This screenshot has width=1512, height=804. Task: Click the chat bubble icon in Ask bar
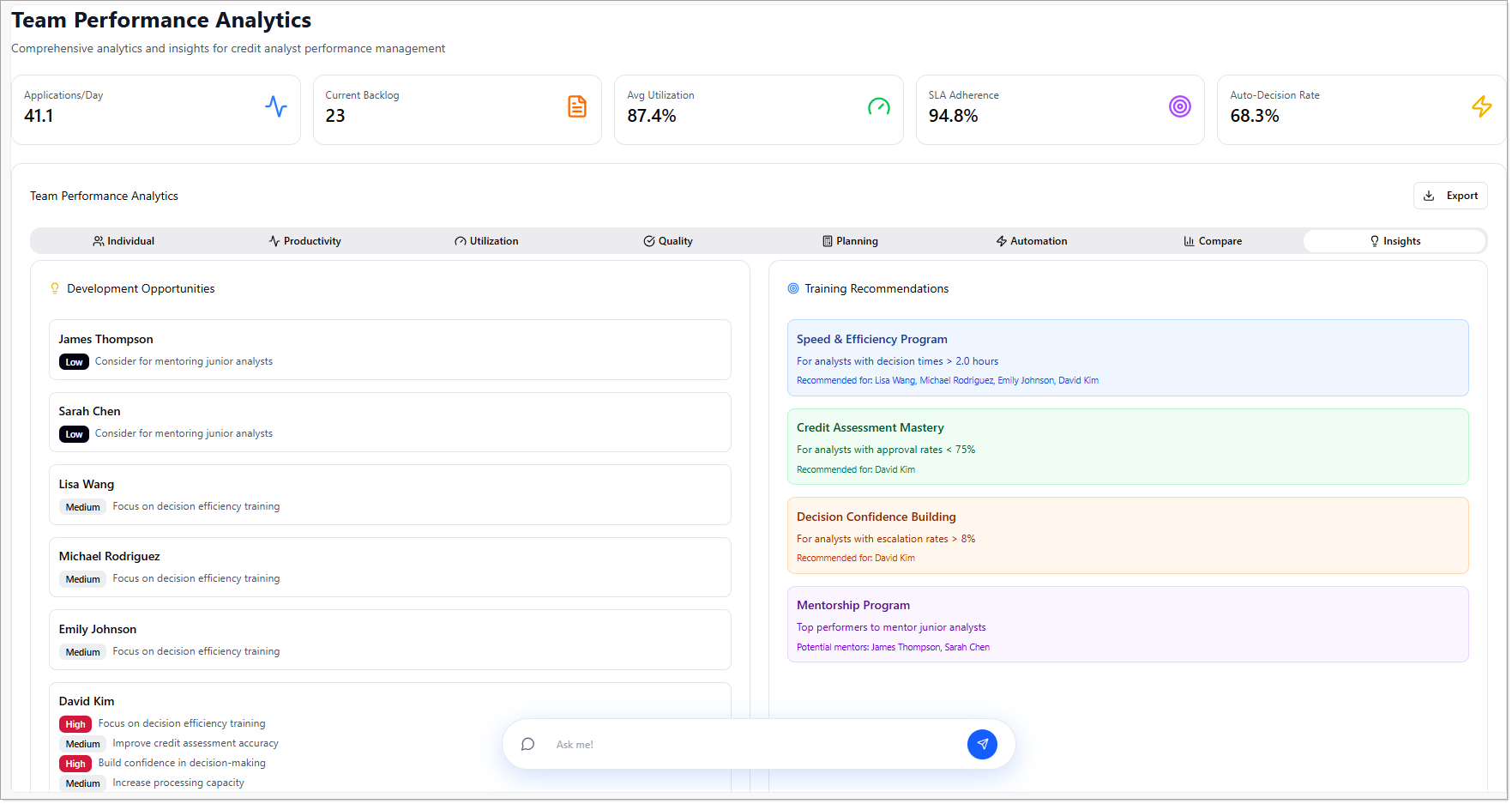[528, 744]
